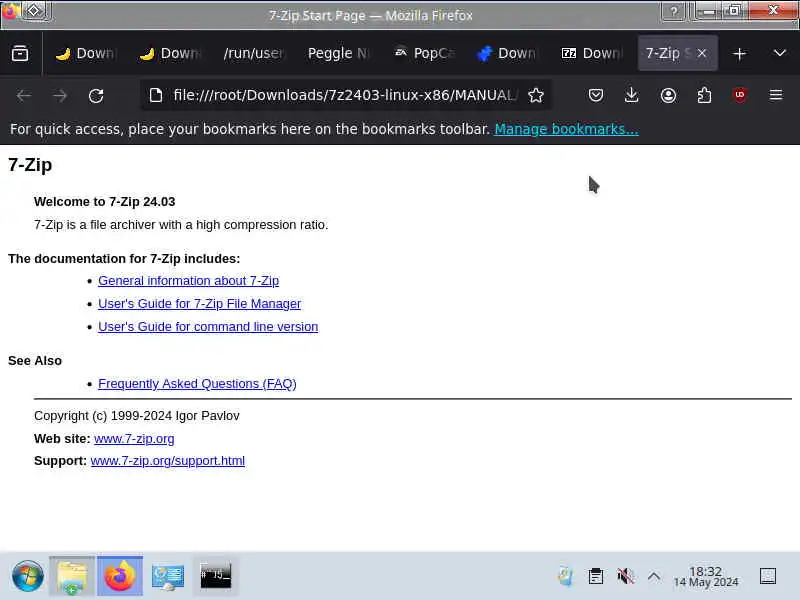Go back with the back arrow
The height and width of the screenshot is (600, 800).
pyautogui.click(x=24, y=95)
